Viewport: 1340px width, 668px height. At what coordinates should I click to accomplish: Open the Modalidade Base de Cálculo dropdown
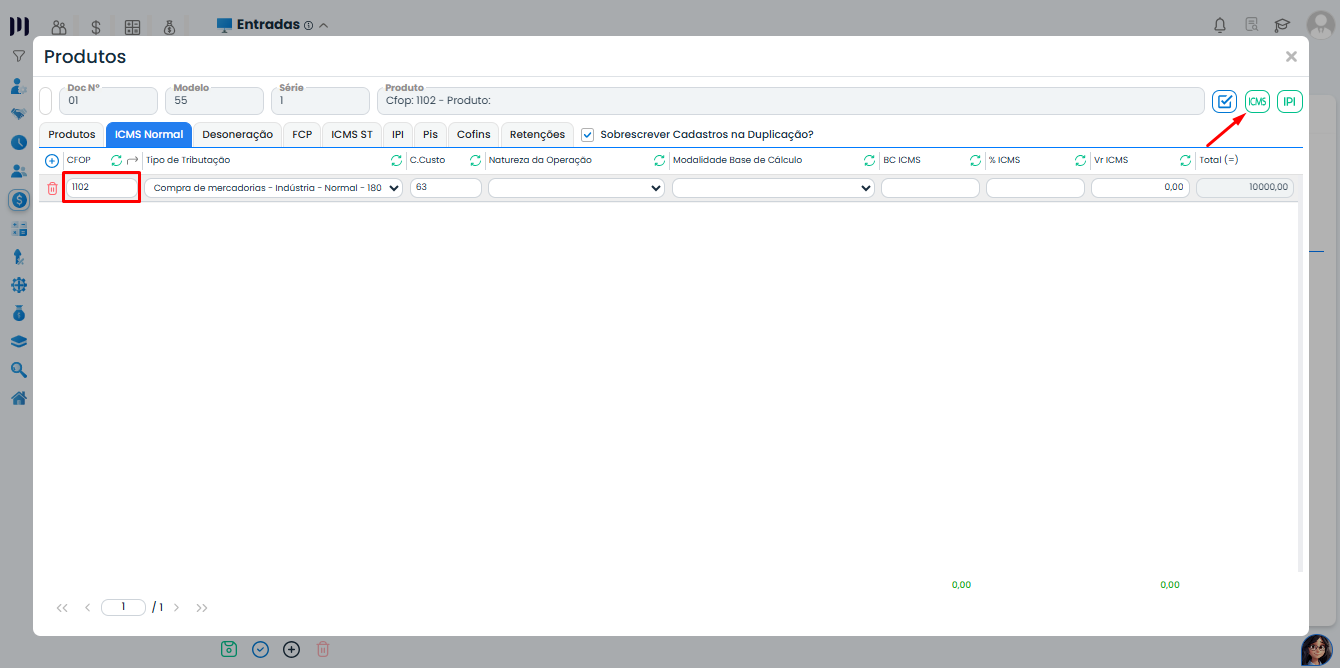[773, 188]
